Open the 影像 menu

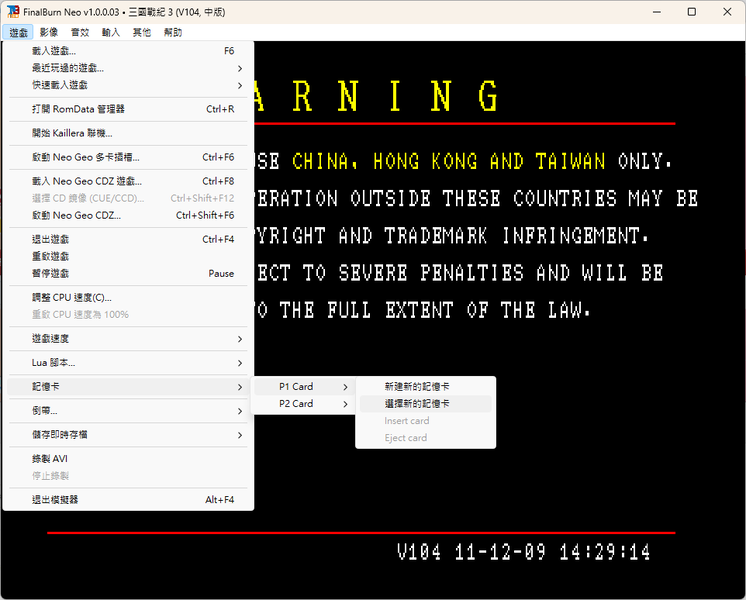tap(49, 32)
